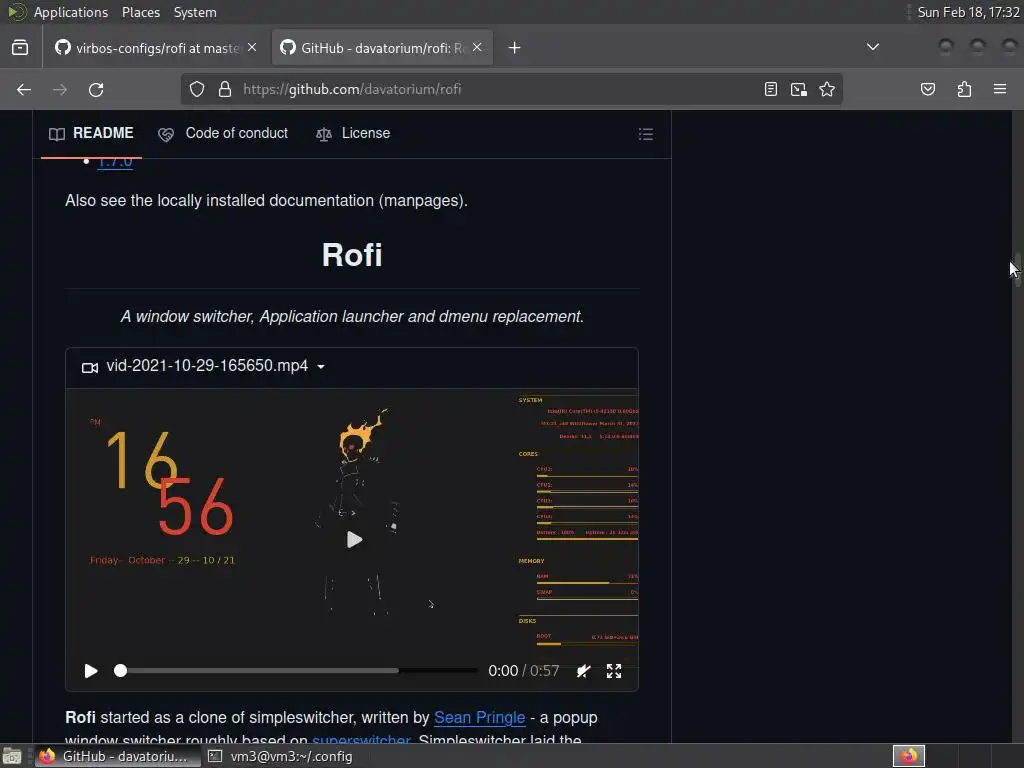Open the Firefox application menu

(1000, 89)
